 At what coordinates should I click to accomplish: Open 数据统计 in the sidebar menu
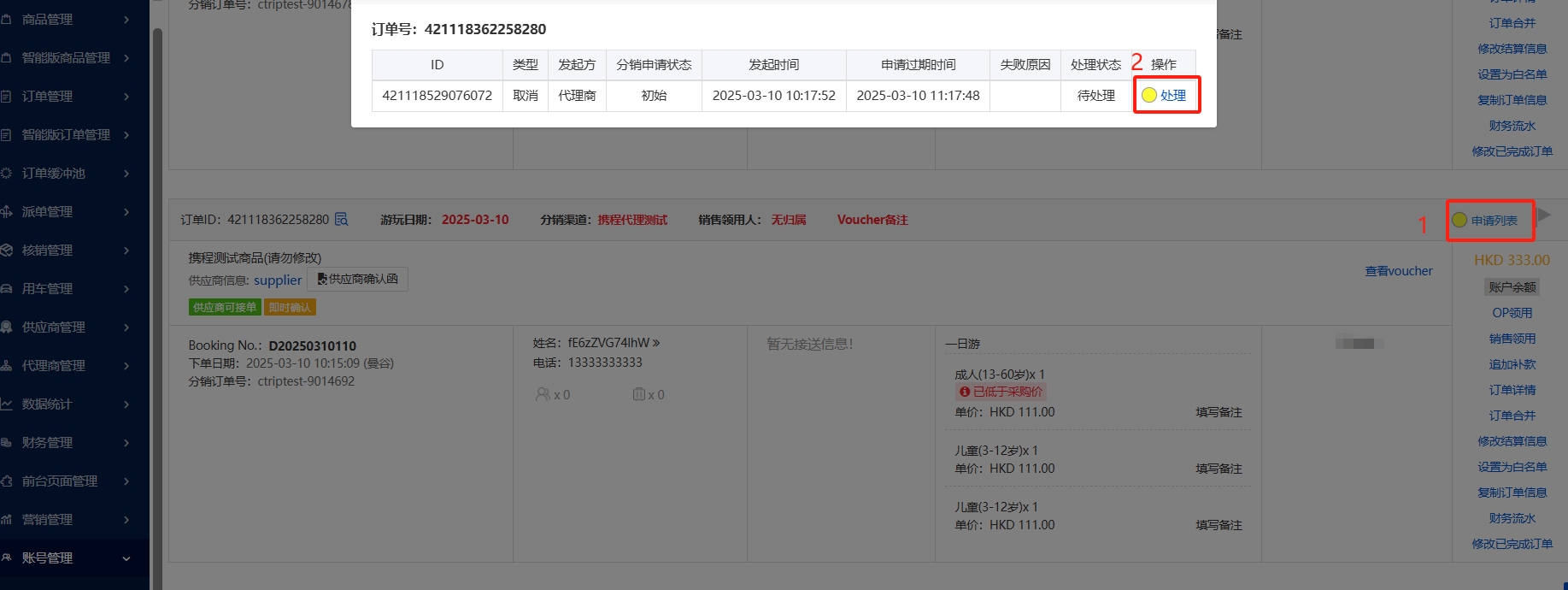tap(48, 404)
